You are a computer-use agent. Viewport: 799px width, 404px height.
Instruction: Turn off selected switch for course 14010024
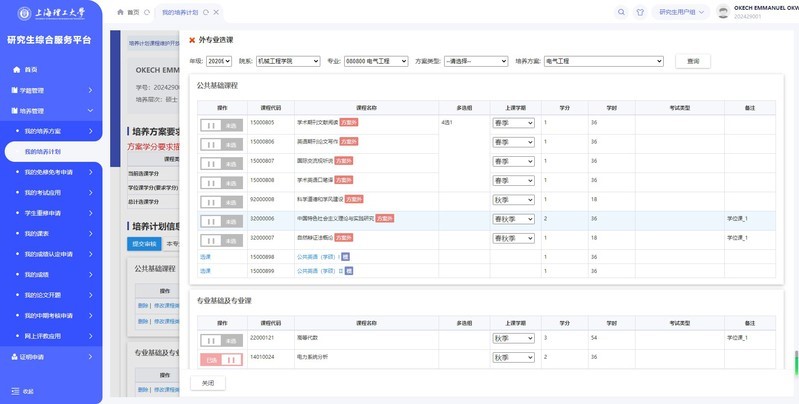[220, 358]
